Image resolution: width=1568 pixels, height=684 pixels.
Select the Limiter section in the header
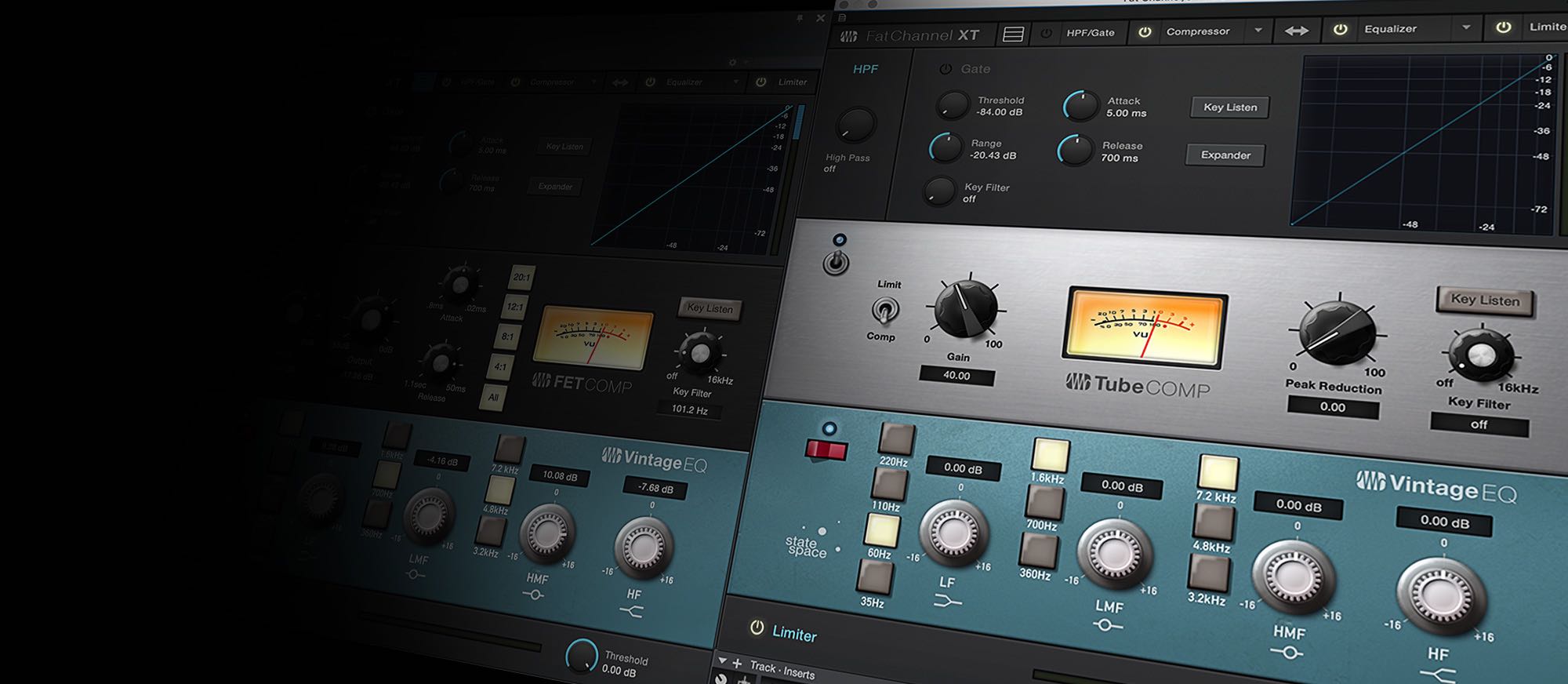click(1547, 27)
